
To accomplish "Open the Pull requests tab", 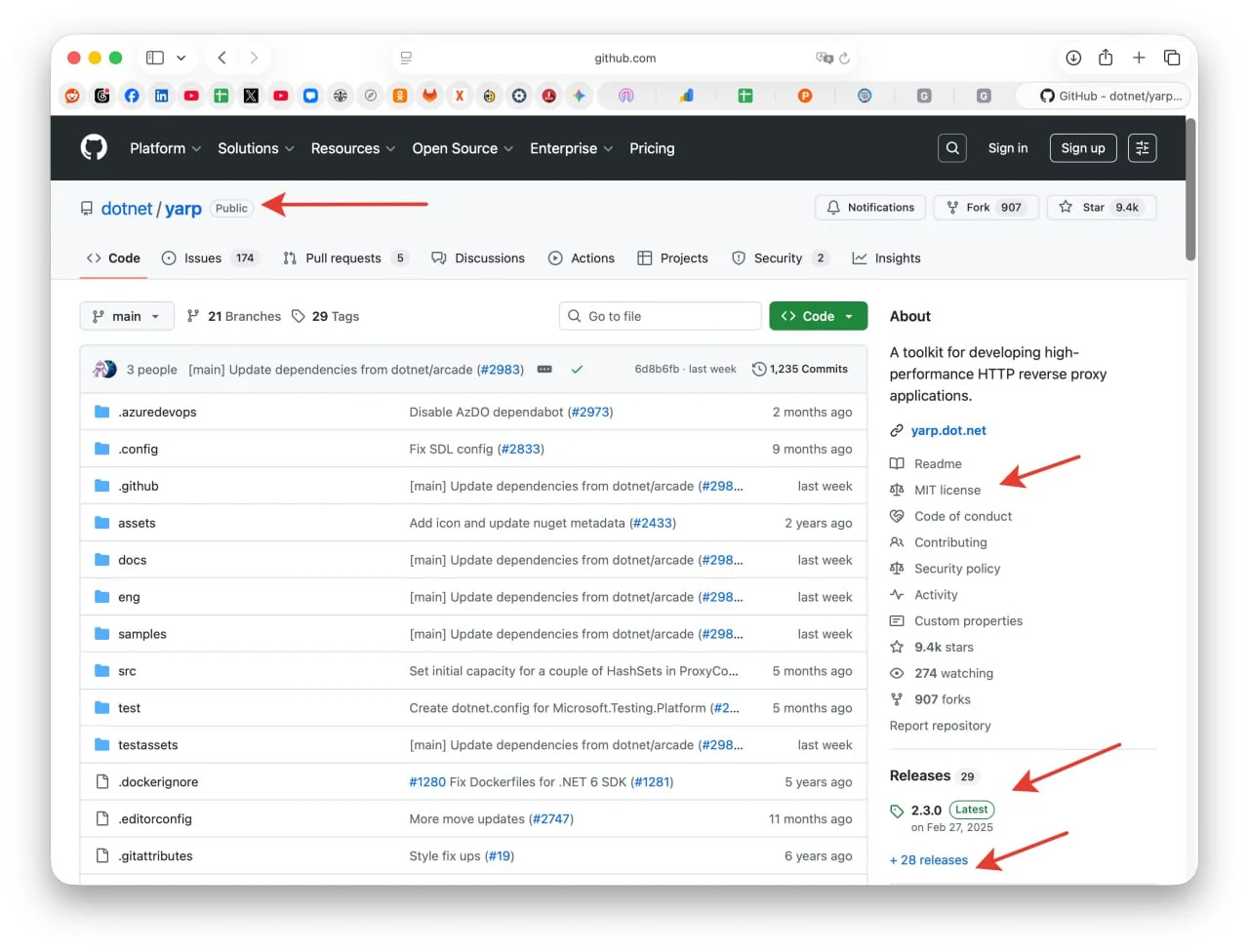I will pyautogui.click(x=342, y=258).
